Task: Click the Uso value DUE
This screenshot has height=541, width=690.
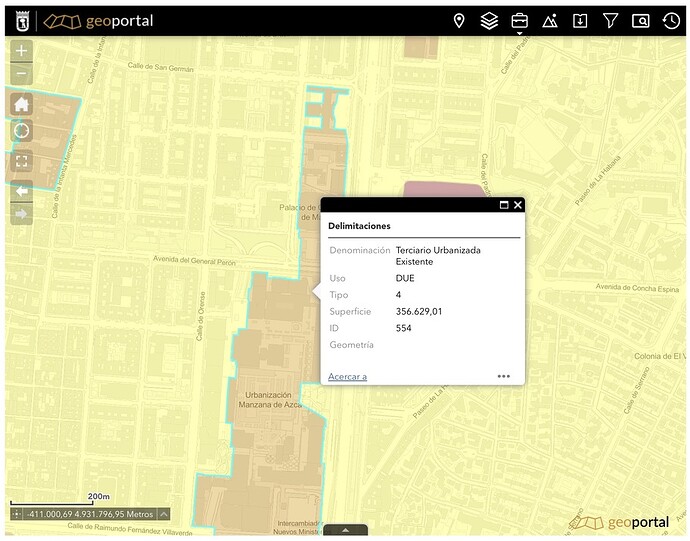Action: [405, 278]
